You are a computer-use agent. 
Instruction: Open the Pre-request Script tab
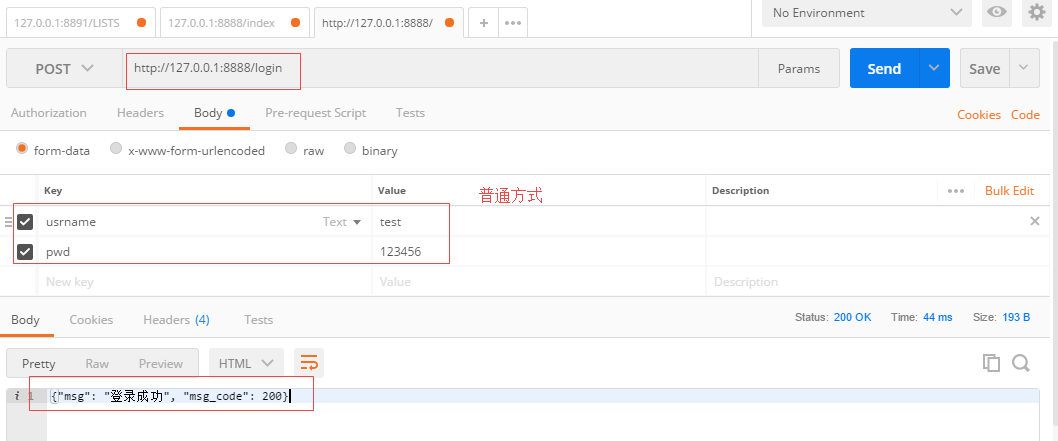point(315,113)
